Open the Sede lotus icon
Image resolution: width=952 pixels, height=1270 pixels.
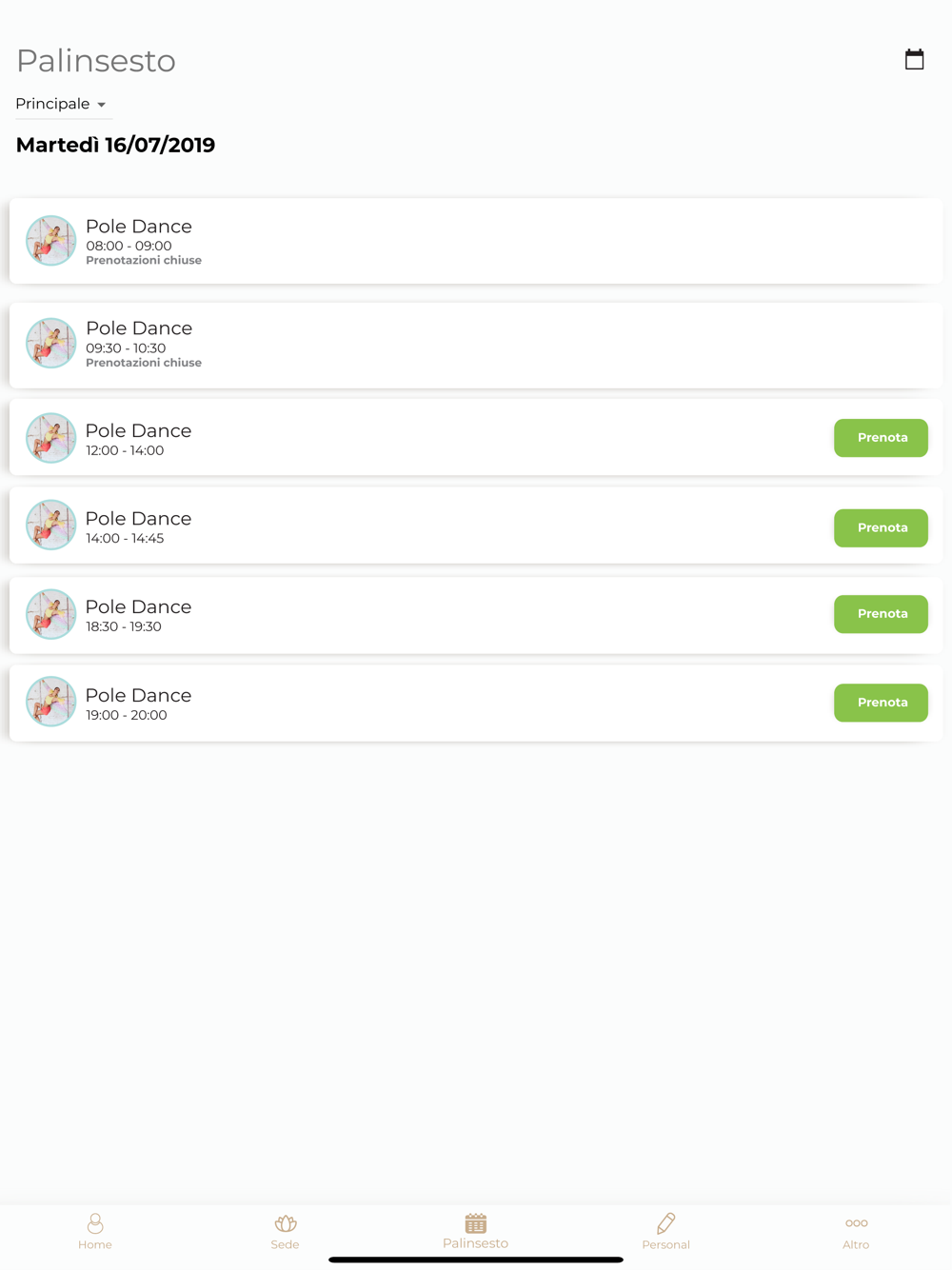pos(285,1222)
